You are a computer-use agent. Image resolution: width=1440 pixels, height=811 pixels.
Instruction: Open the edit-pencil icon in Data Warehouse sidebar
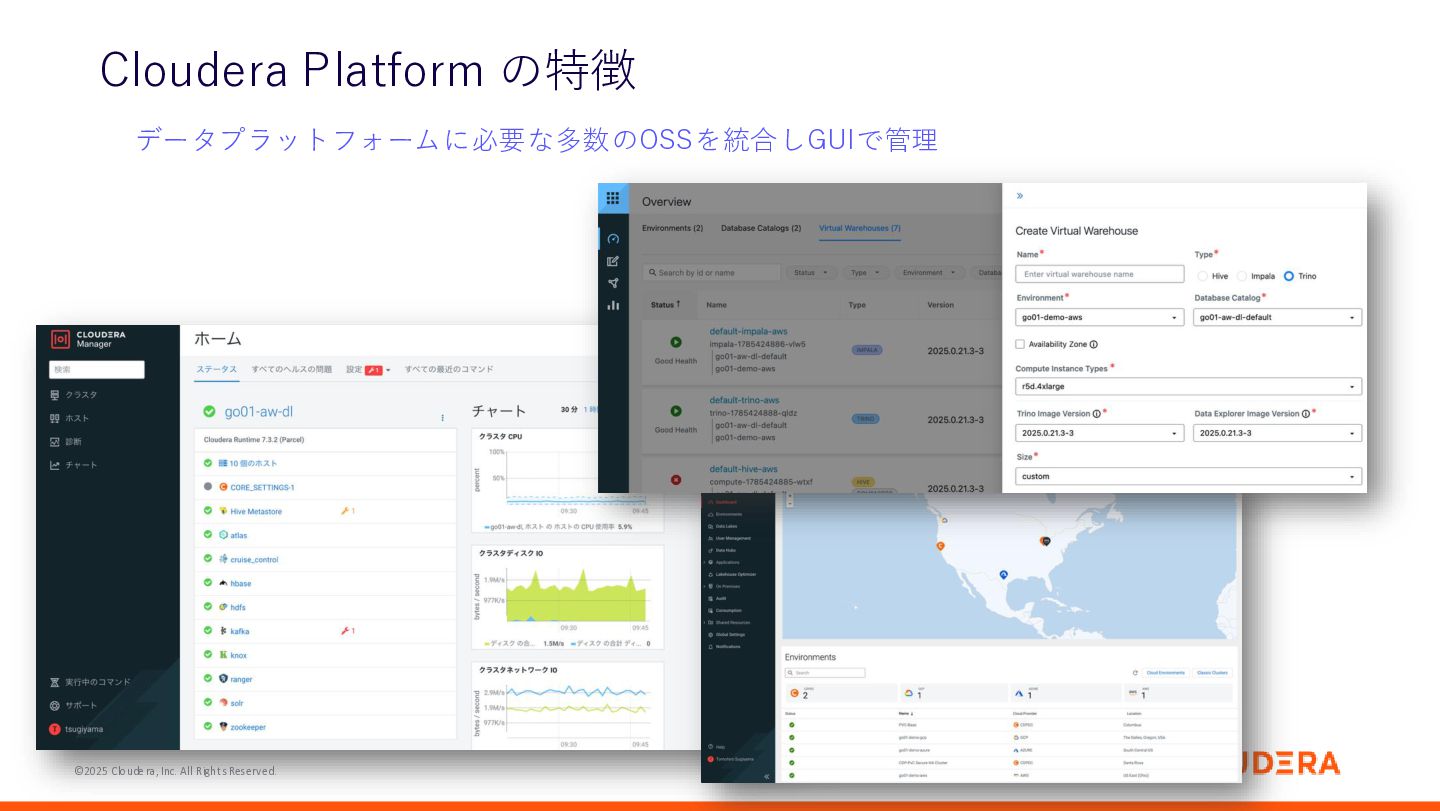click(613, 261)
